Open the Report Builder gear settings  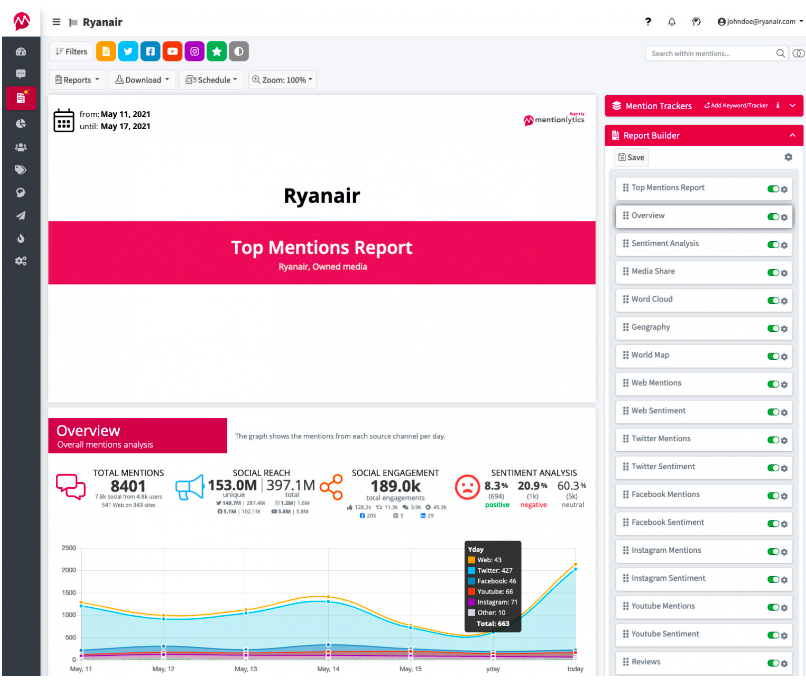tap(788, 157)
